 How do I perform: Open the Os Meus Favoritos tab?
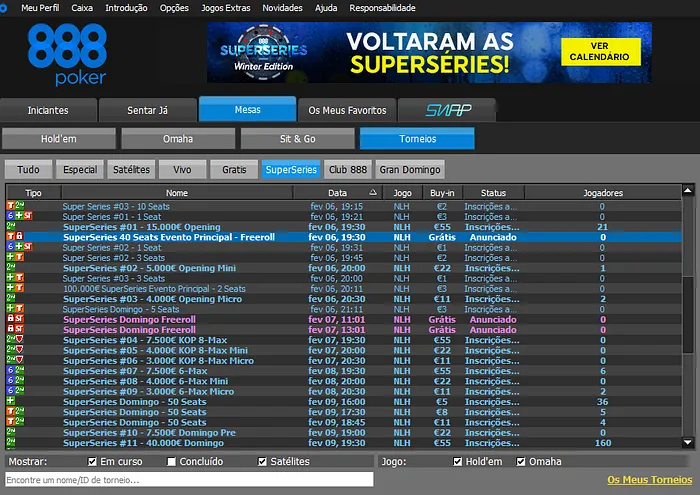point(347,110)
